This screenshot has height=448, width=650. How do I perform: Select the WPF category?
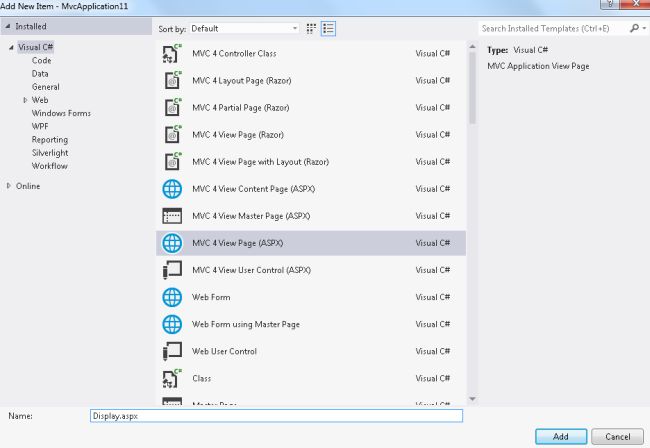(40, 126)
